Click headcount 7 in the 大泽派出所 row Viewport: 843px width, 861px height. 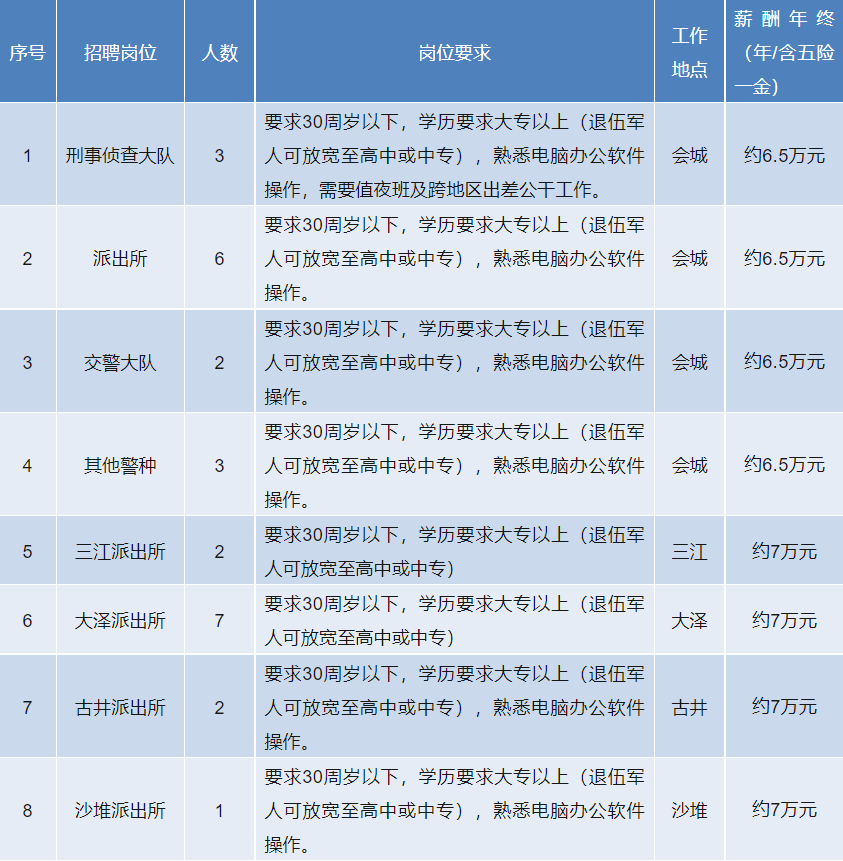(219, 620)
